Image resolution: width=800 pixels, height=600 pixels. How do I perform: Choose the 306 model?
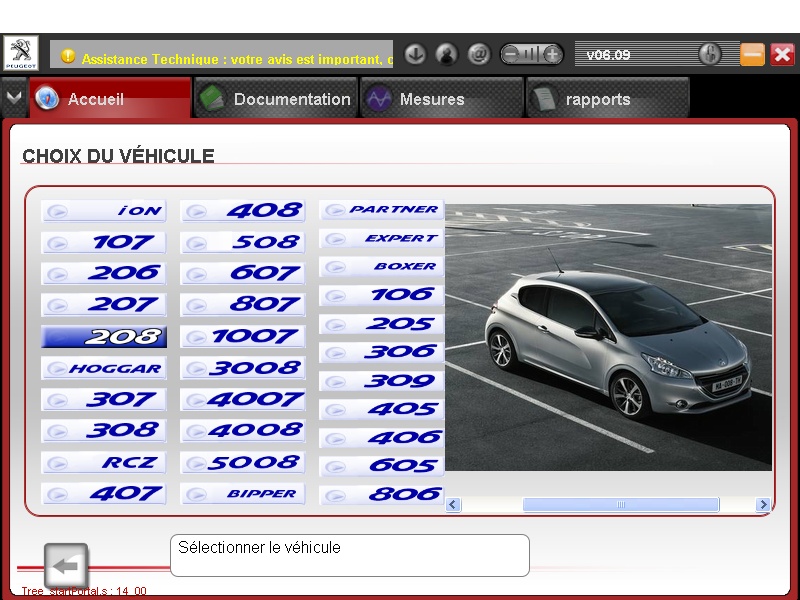tap(382, 352)
